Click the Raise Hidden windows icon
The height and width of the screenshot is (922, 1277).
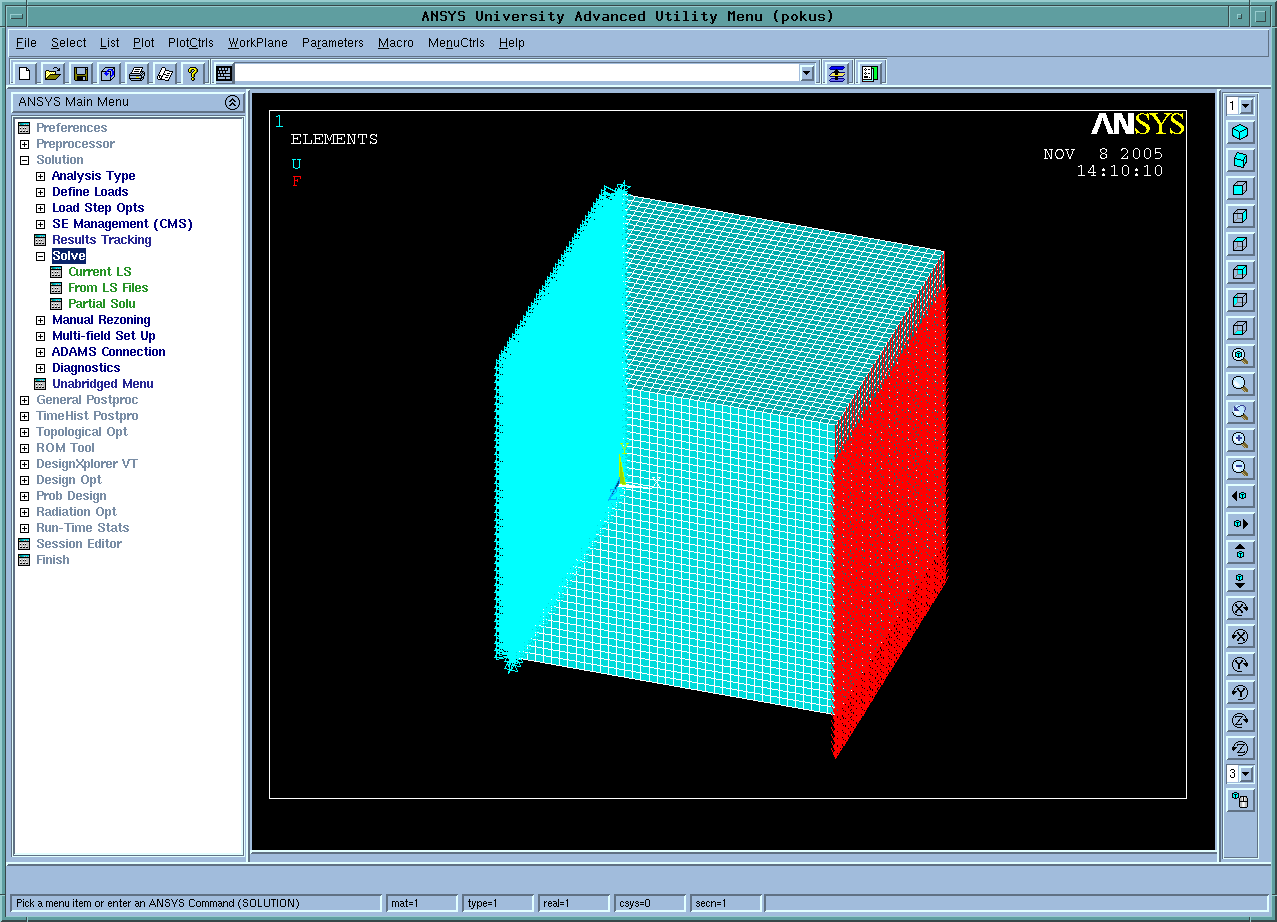837,73
